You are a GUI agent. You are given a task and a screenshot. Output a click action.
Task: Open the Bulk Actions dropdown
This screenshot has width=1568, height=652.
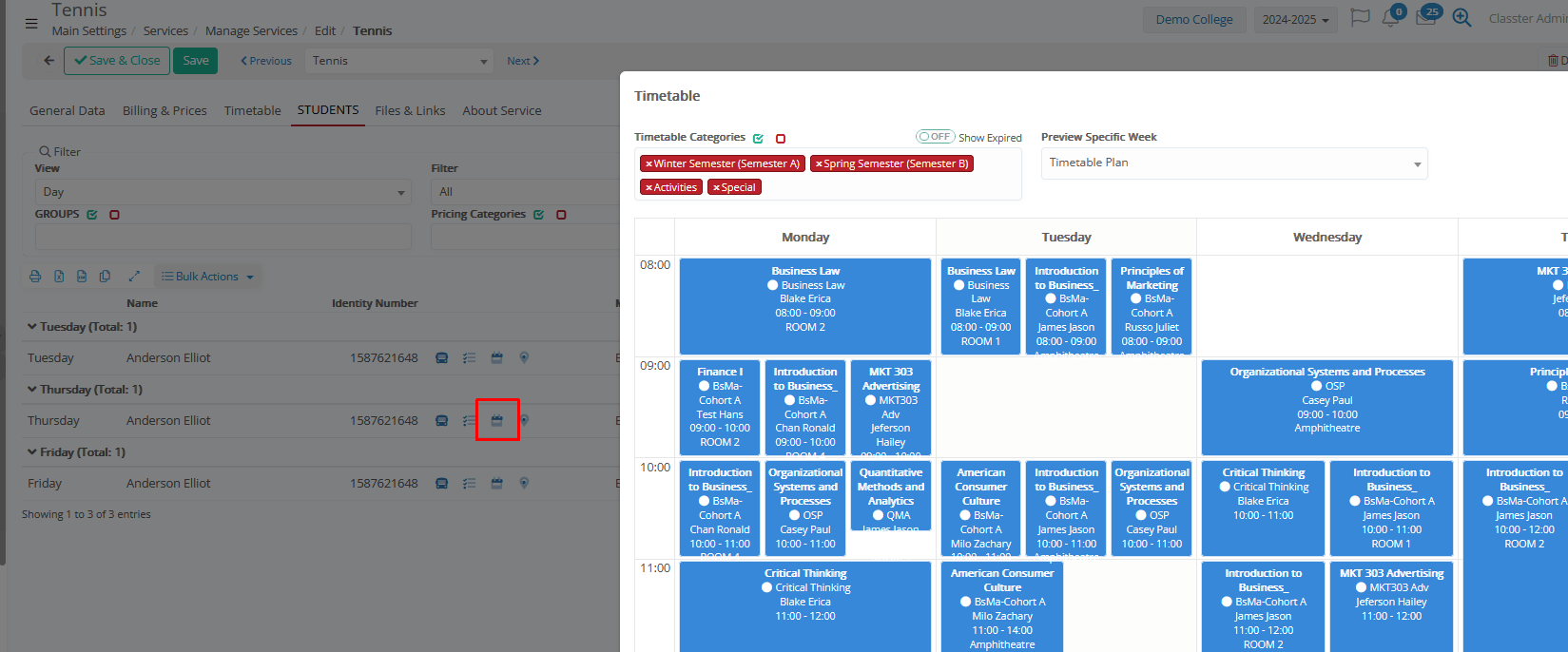coord(208,277)
